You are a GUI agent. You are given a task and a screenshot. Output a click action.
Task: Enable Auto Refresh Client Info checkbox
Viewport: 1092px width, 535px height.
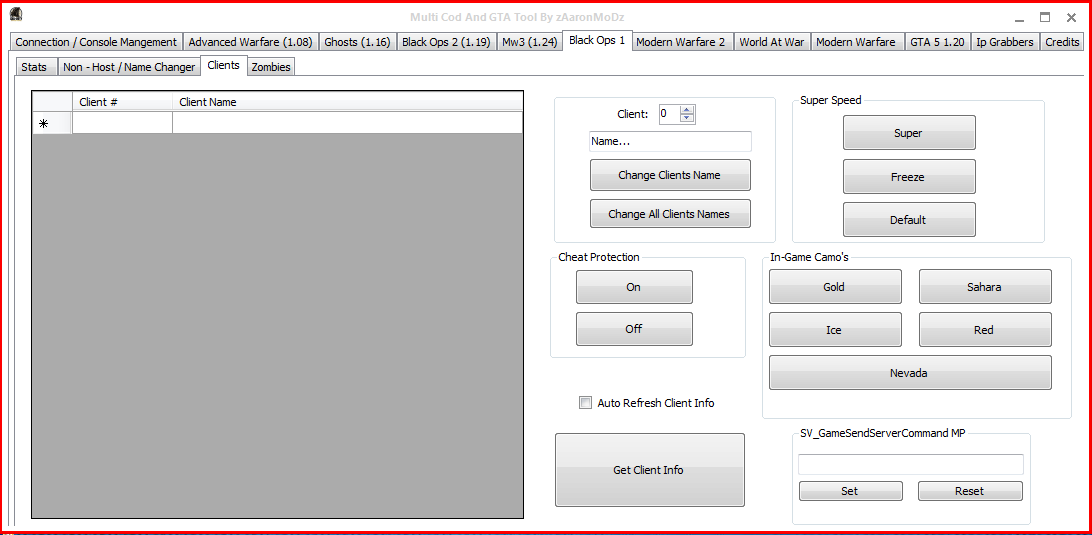click(x=585, y=403)
